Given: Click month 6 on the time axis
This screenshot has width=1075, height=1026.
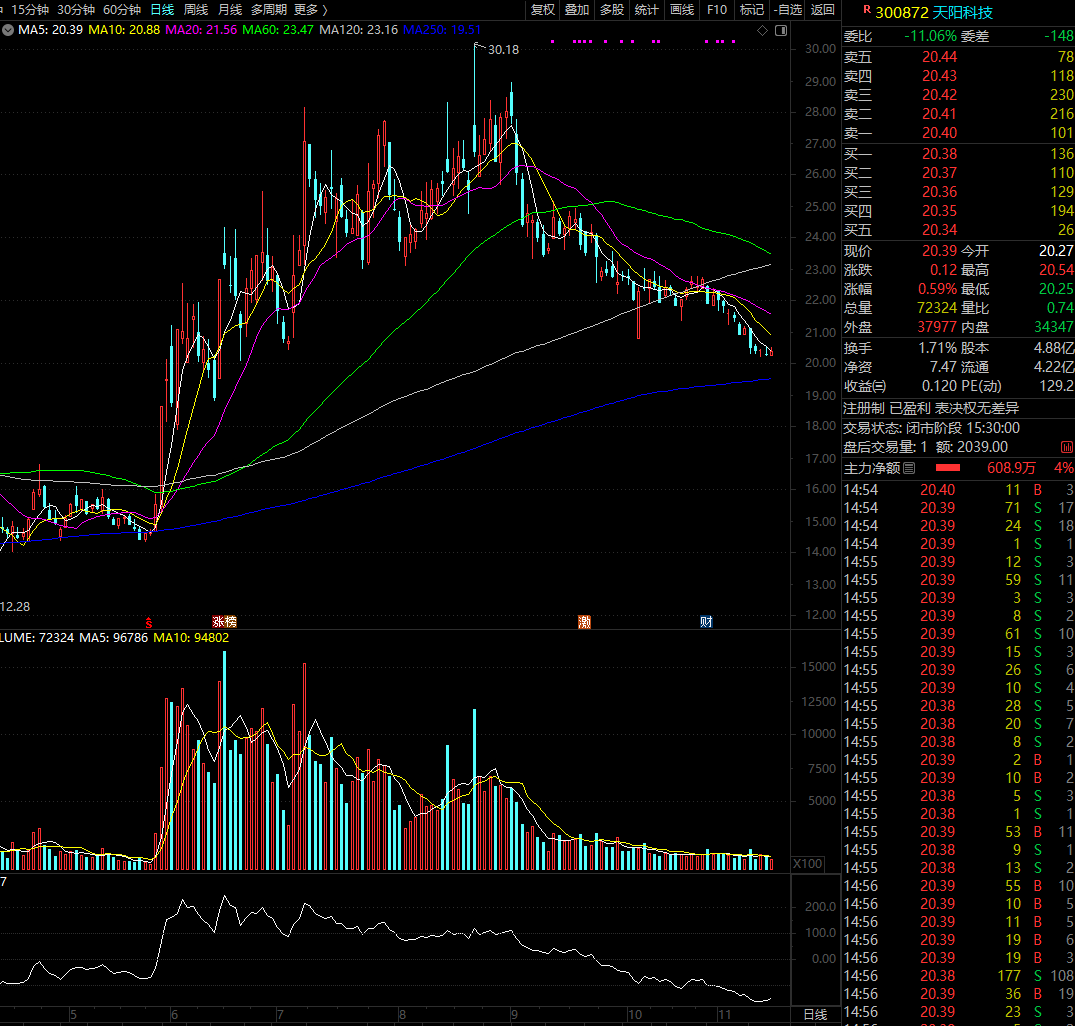Looking at the screenshot, I should [x=174, y=1015].
